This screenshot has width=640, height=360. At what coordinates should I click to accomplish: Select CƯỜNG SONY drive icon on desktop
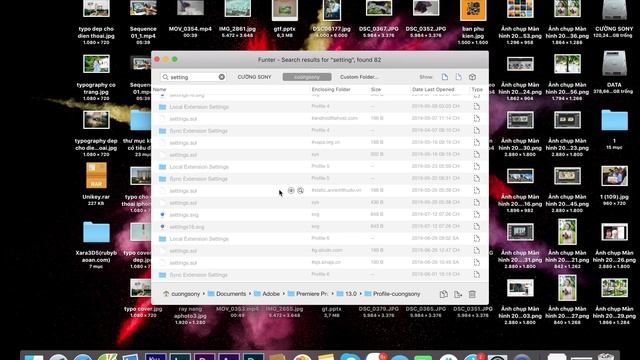[x=614, y=10]
